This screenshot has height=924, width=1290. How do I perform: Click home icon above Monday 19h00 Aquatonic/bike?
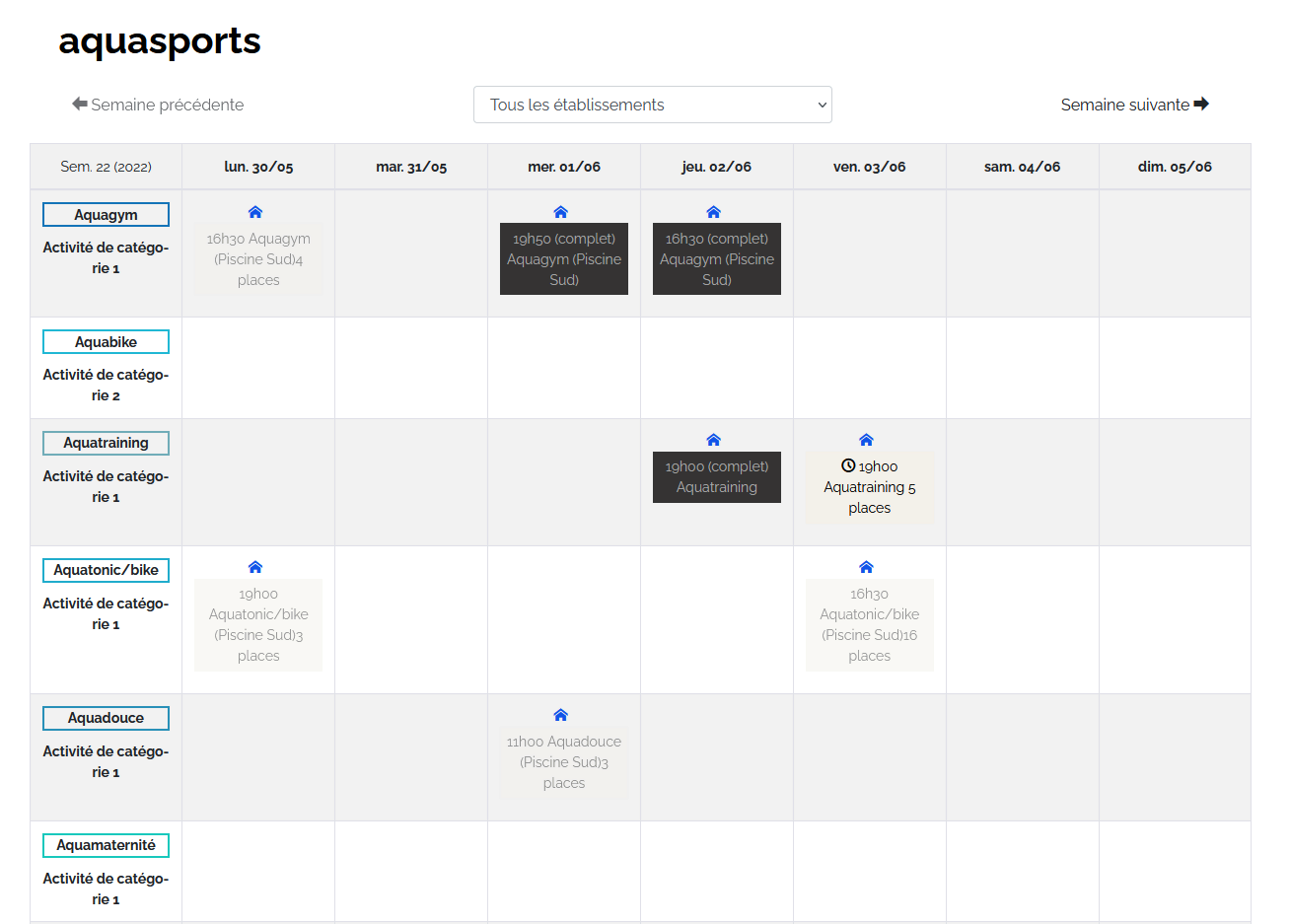255,567
